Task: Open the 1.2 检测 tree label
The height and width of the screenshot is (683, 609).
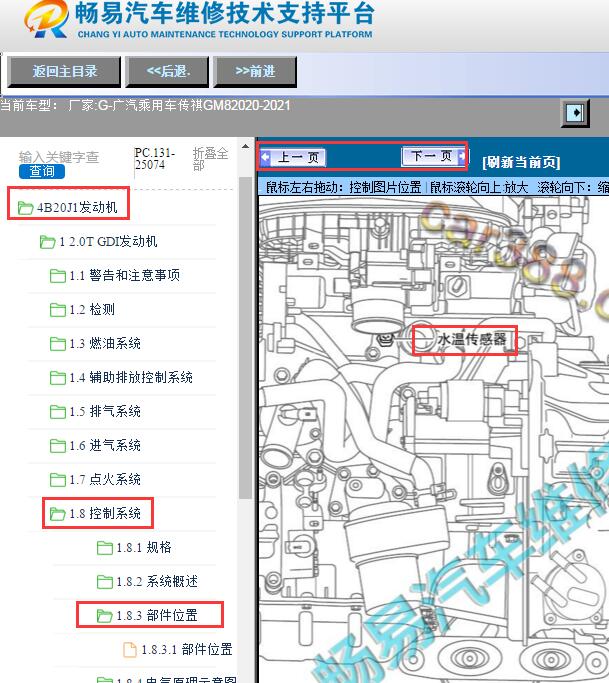Action: (92, 309)
